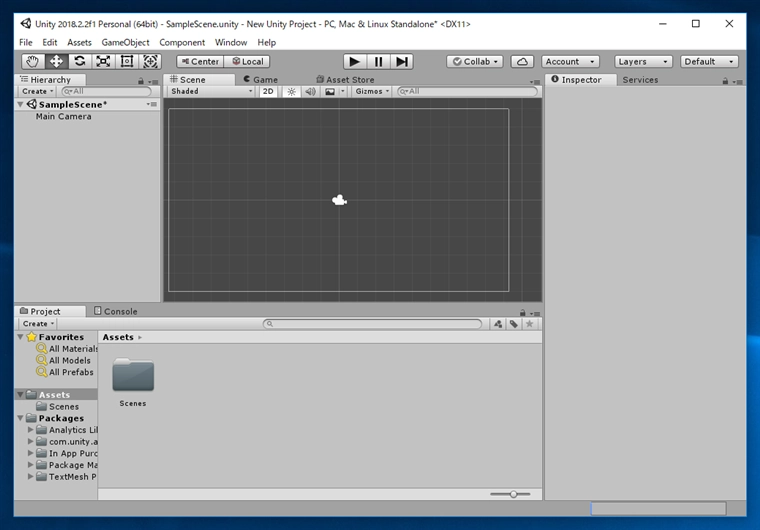Viewport: 760px width, 530px height.
Task: Open the Default layout dropdown
Action: click(x=709, y=62)
